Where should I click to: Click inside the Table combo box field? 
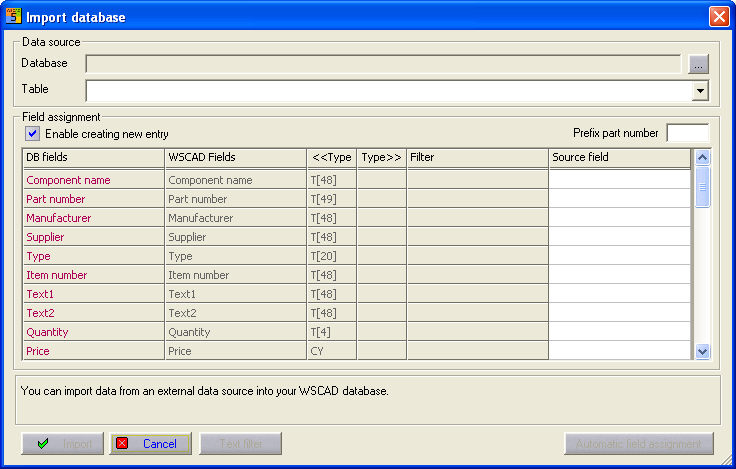(389, 91)
